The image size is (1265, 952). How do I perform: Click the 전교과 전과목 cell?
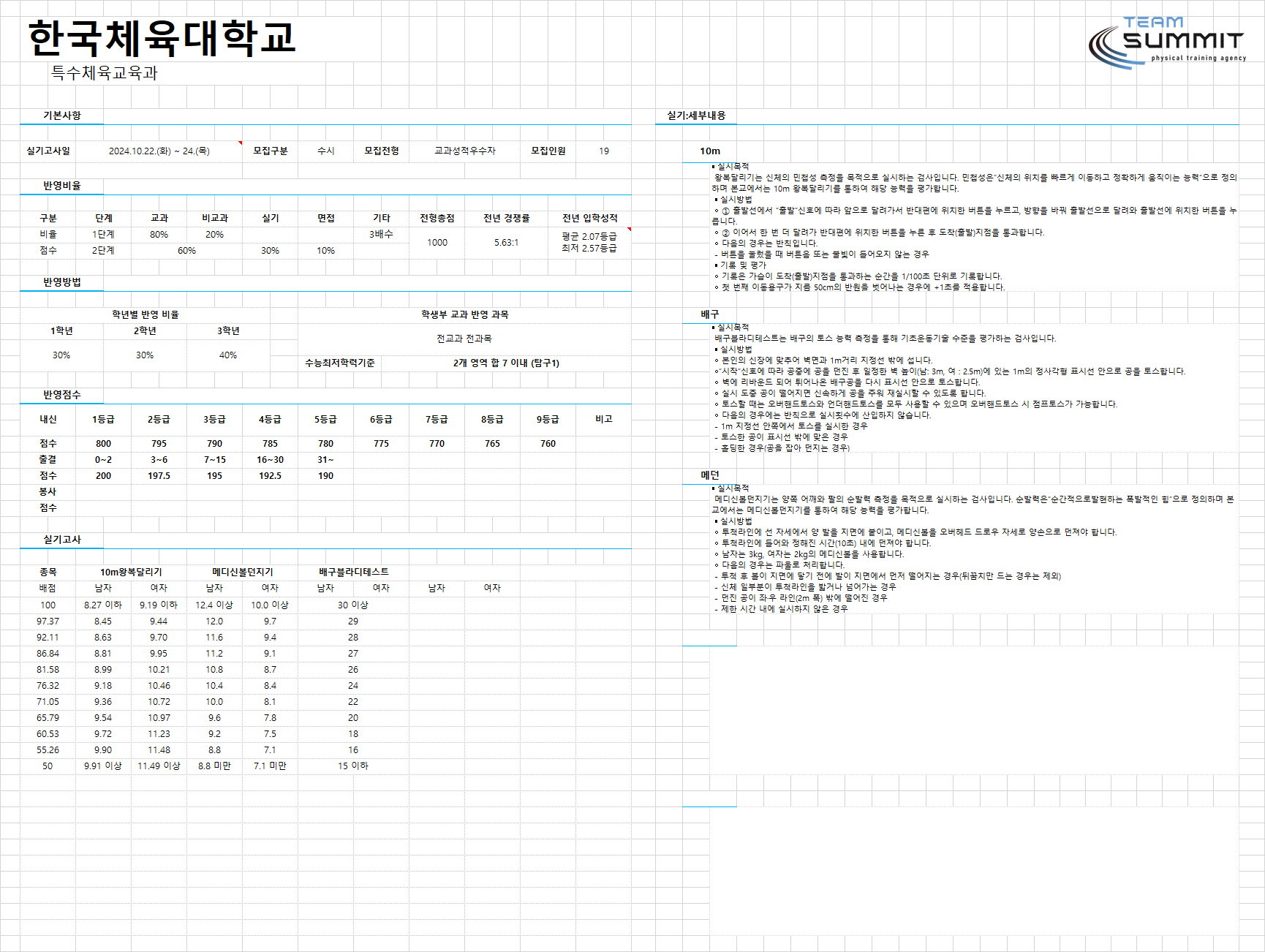click(464, 339)
